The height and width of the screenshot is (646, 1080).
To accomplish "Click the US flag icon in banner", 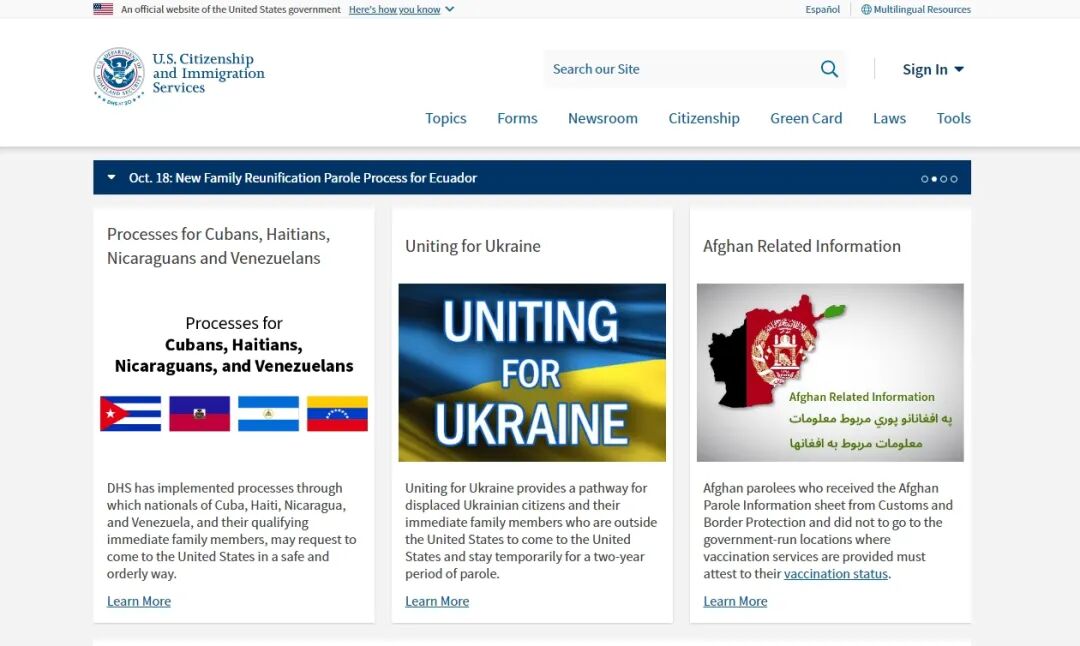I will click(103, 9).
